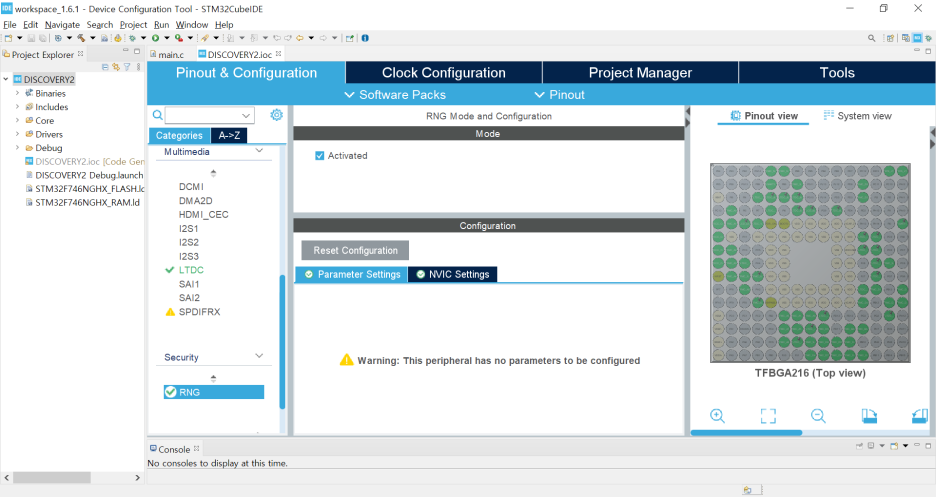Click the external tools icon with red toolbox

[178, 38]
